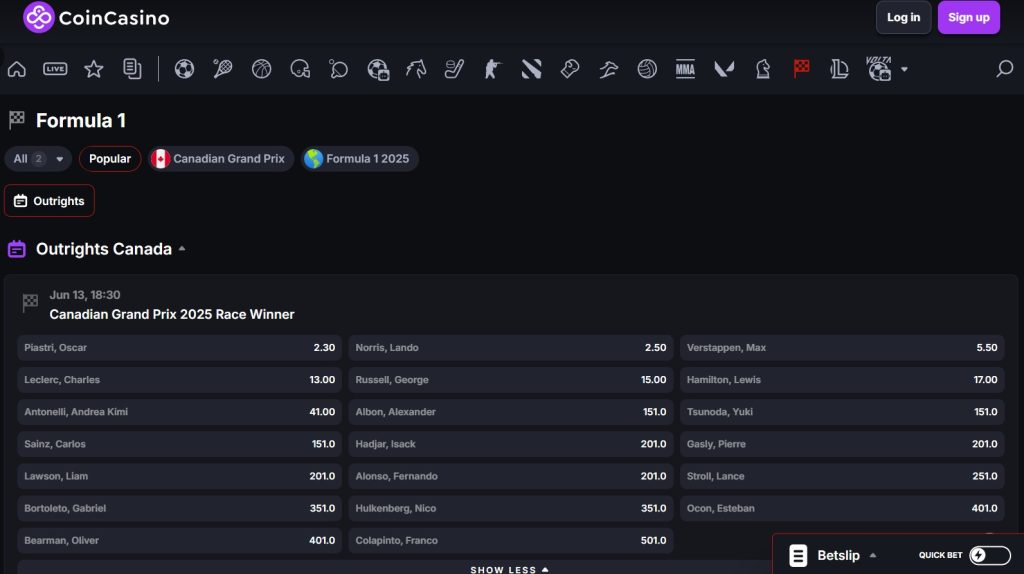This screenshot has width=1024, height=574.
Task: Toggle the Quick Bet switch
Action: click(x=989, y=555)
